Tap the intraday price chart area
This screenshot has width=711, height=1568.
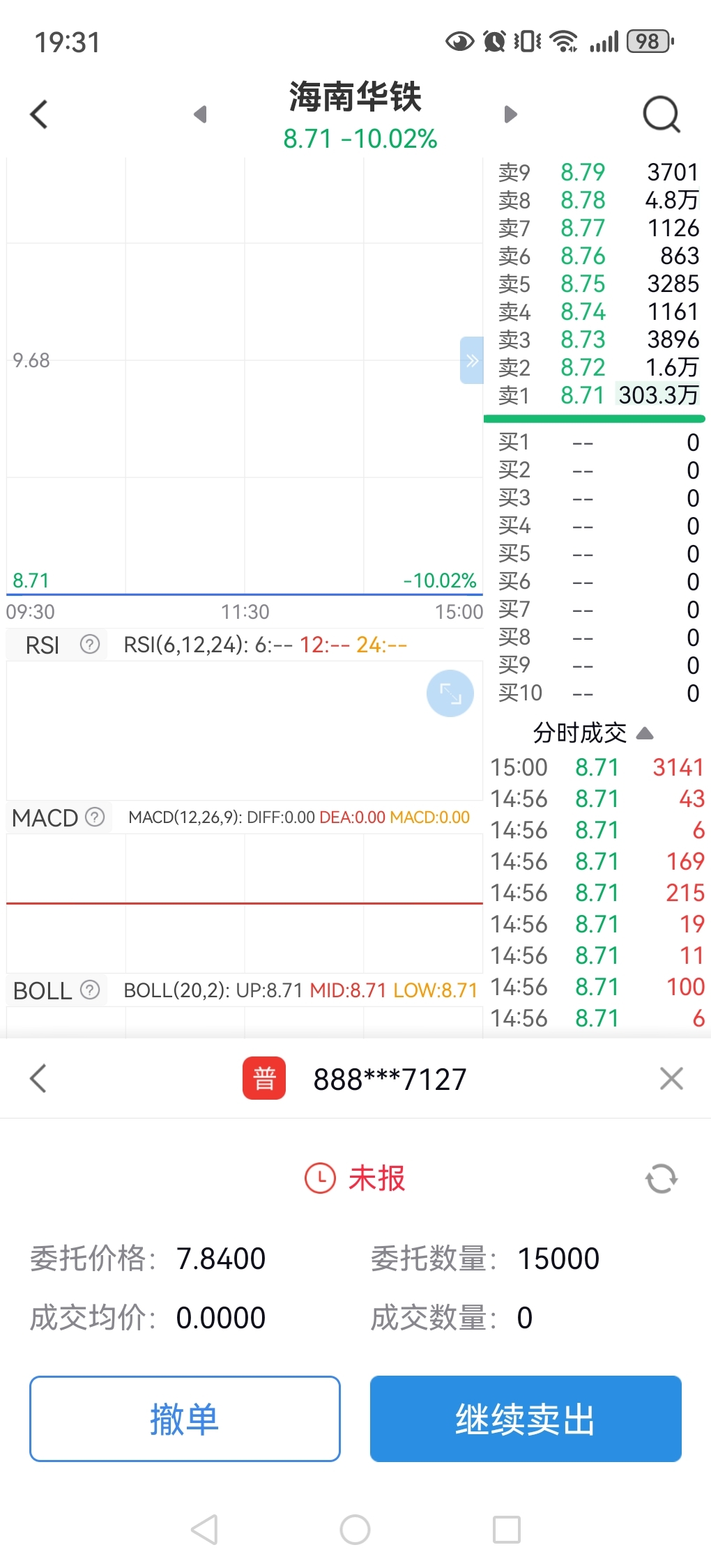point(245,376)
